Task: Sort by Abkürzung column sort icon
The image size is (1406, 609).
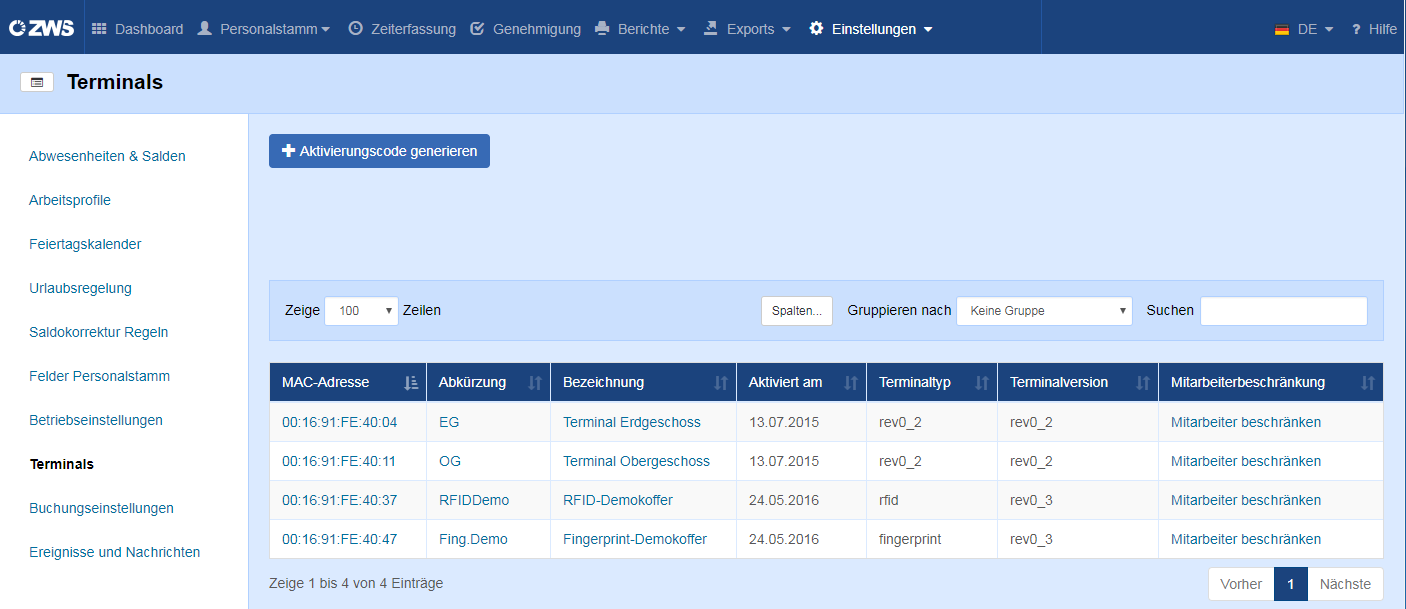Action: [x=535, y=382]
